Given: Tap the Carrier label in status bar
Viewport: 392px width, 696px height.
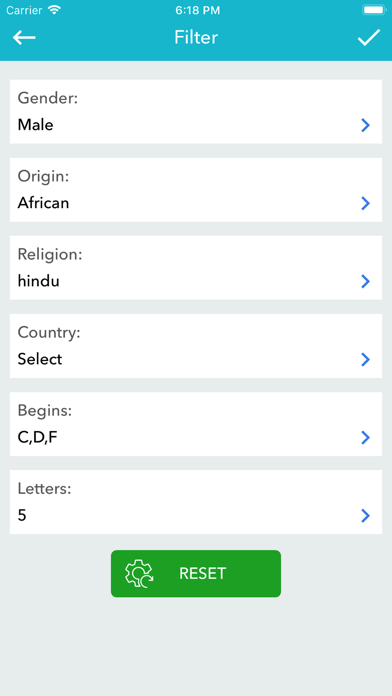Looking at the screenshot, I should tap(24, 10).
